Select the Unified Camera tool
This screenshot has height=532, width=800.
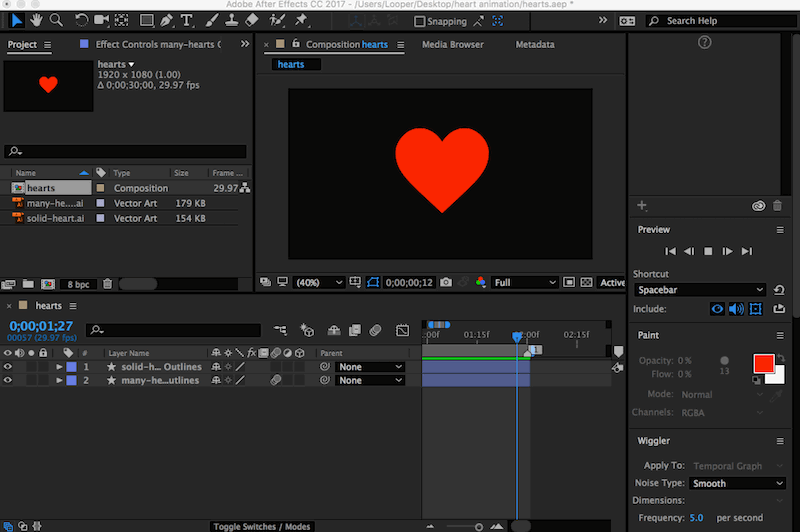101,20
